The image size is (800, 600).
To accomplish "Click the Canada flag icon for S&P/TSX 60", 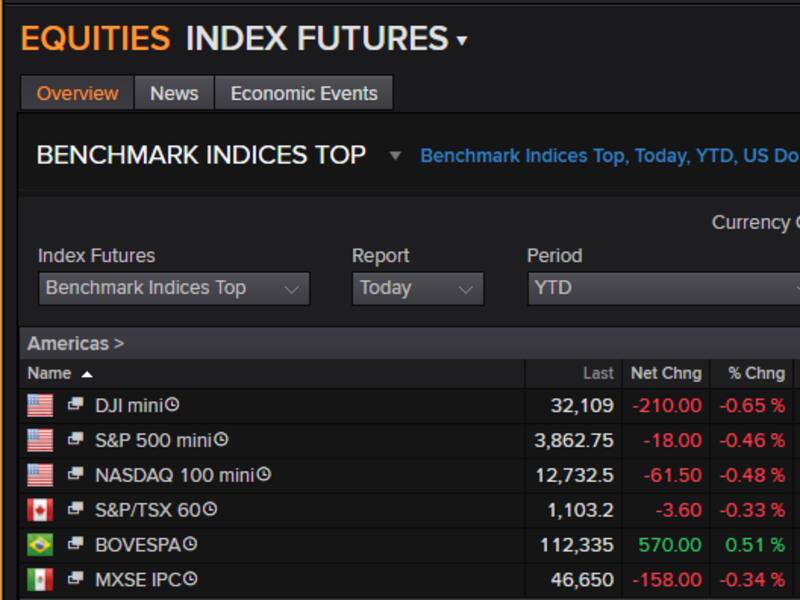I will click(x=40, y=510).
